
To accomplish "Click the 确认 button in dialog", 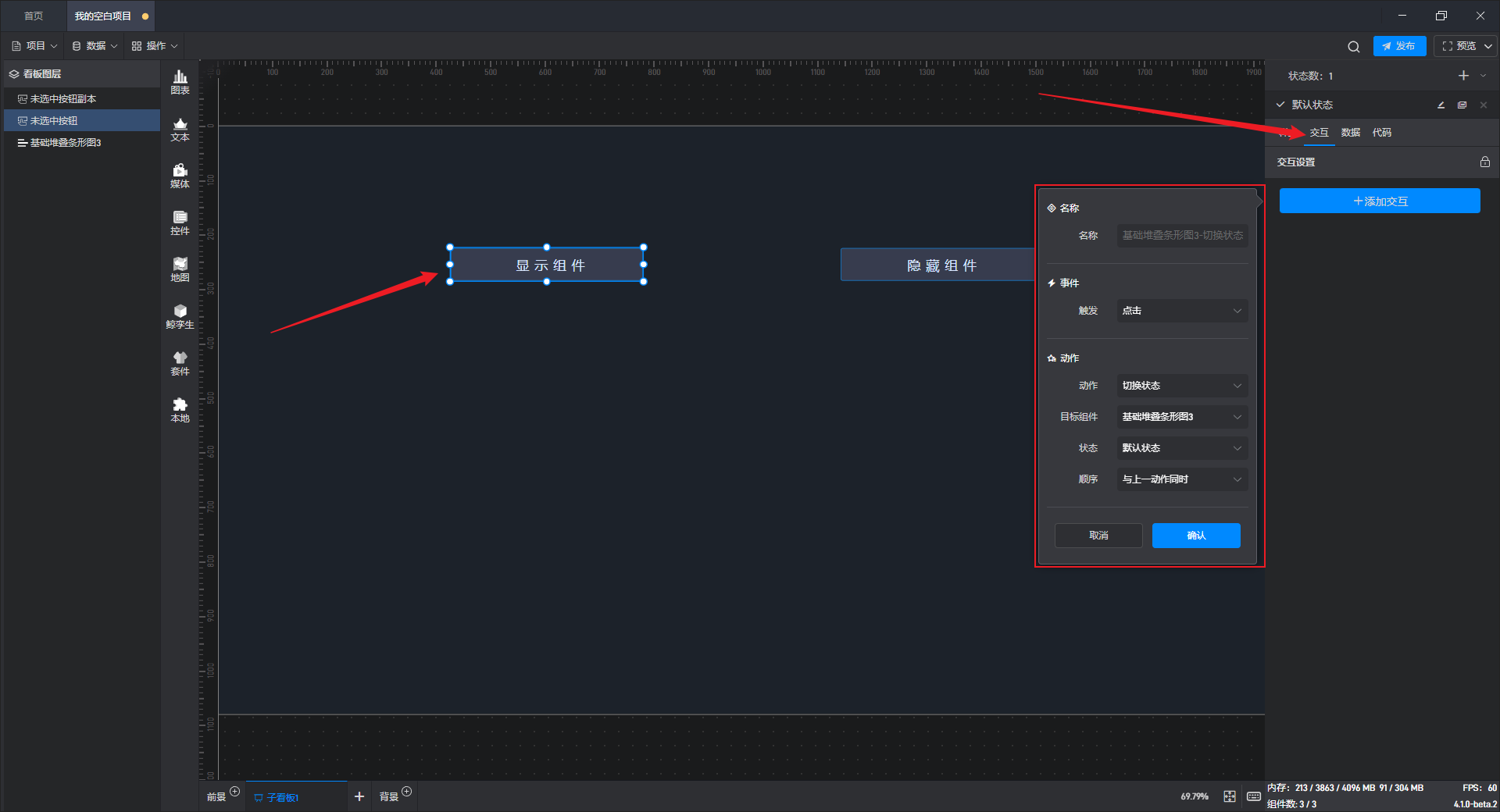I will [x=1196, y=536].
